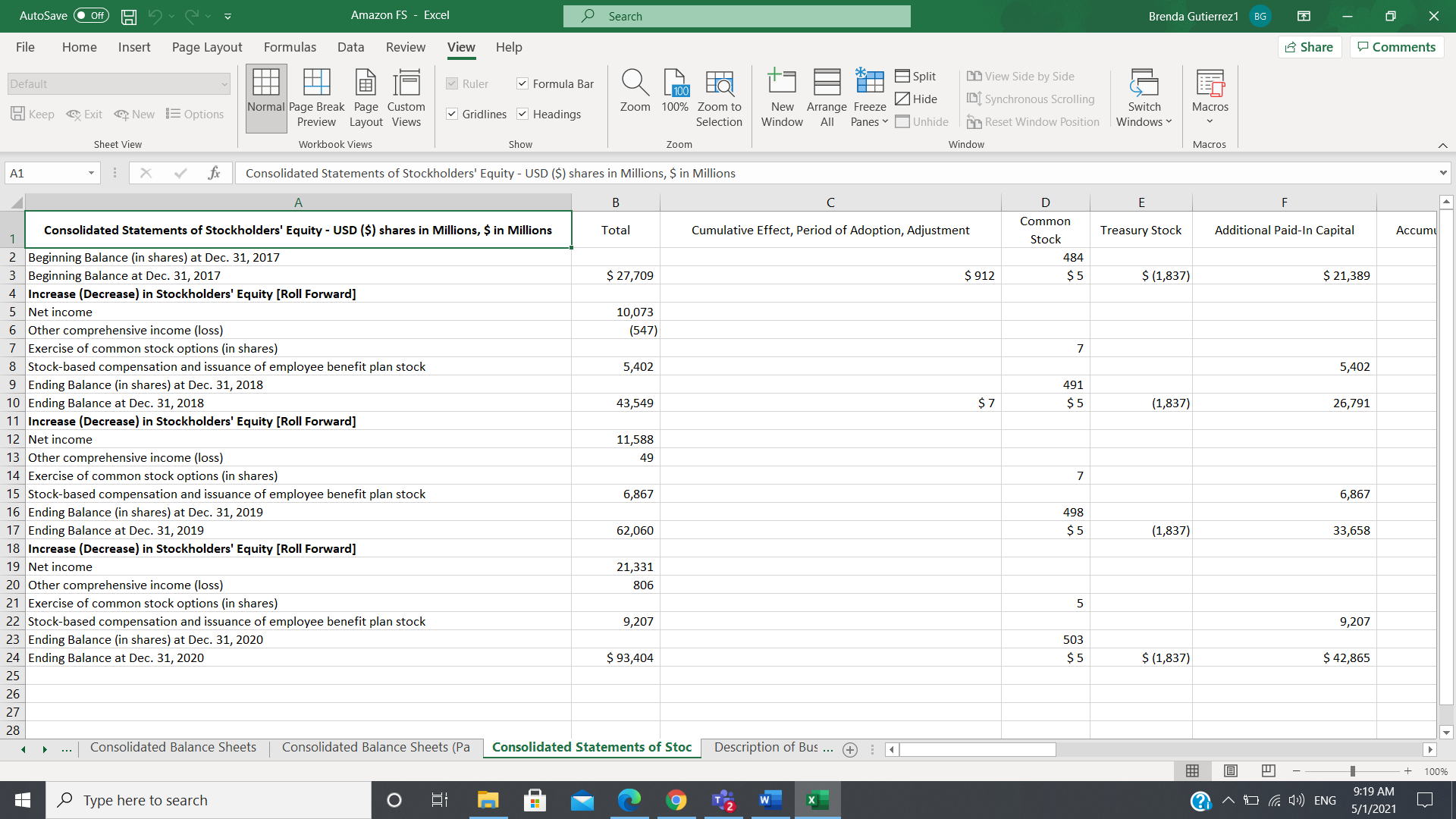Open the Switch Windows dropdown
1456x819 pixels.
pos(1168,121)
